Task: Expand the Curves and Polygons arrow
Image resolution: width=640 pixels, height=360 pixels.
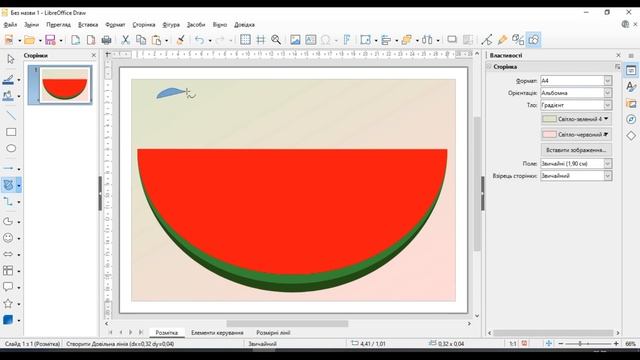Action: coord(19,186)
